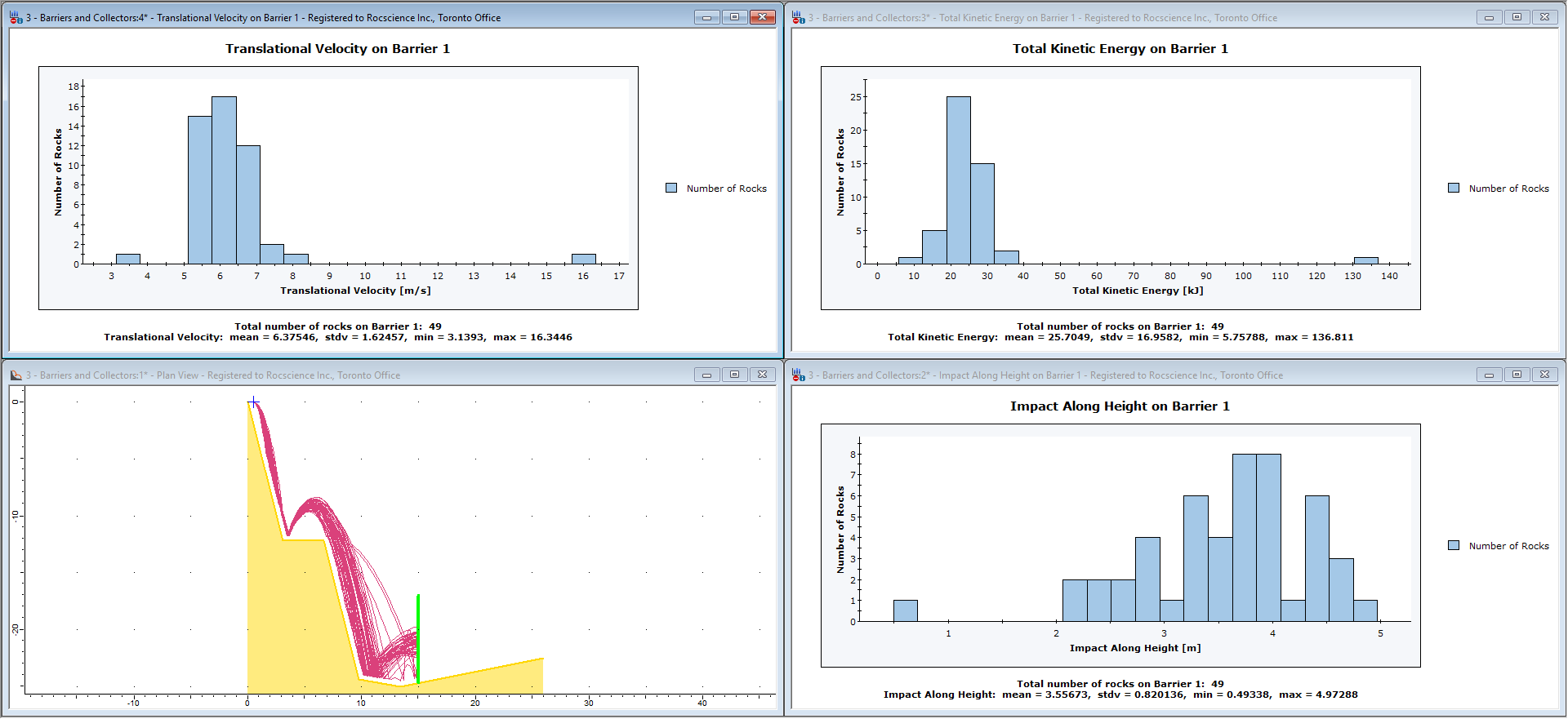This screenshot has width=1568, height=719.
Task: Click the Translational Velocity window's title bar icon
Action: click(x=16, y=17)
